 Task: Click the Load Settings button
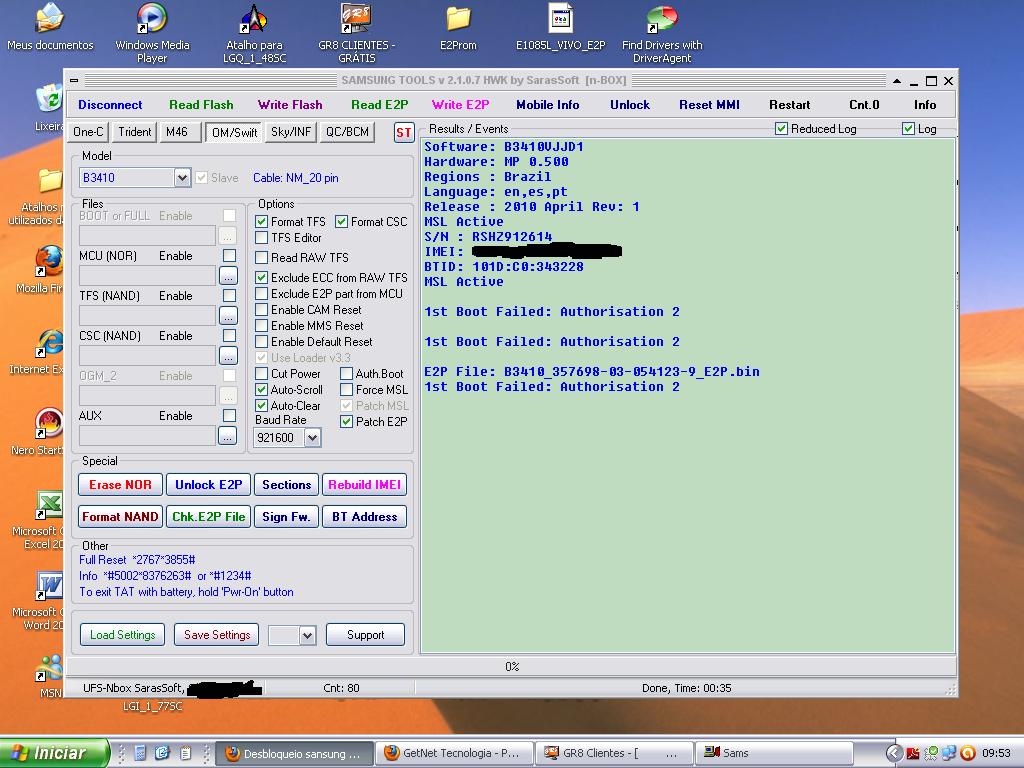[123, 635]
